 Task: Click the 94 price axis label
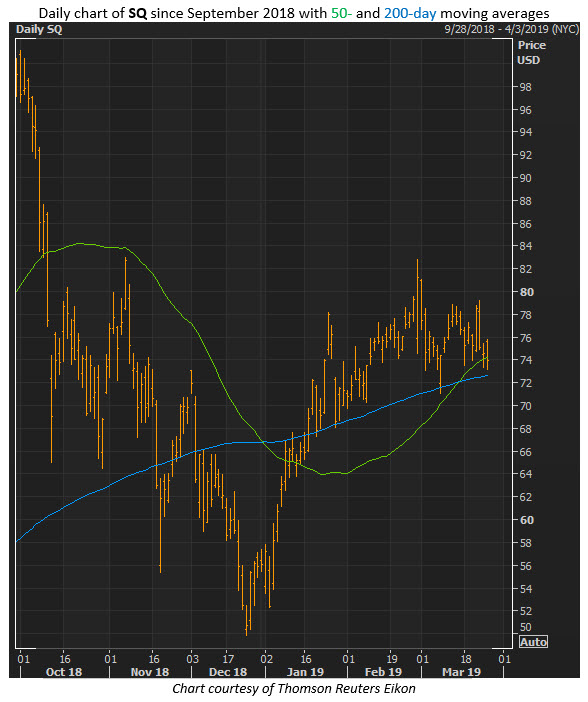click(525, 132)
